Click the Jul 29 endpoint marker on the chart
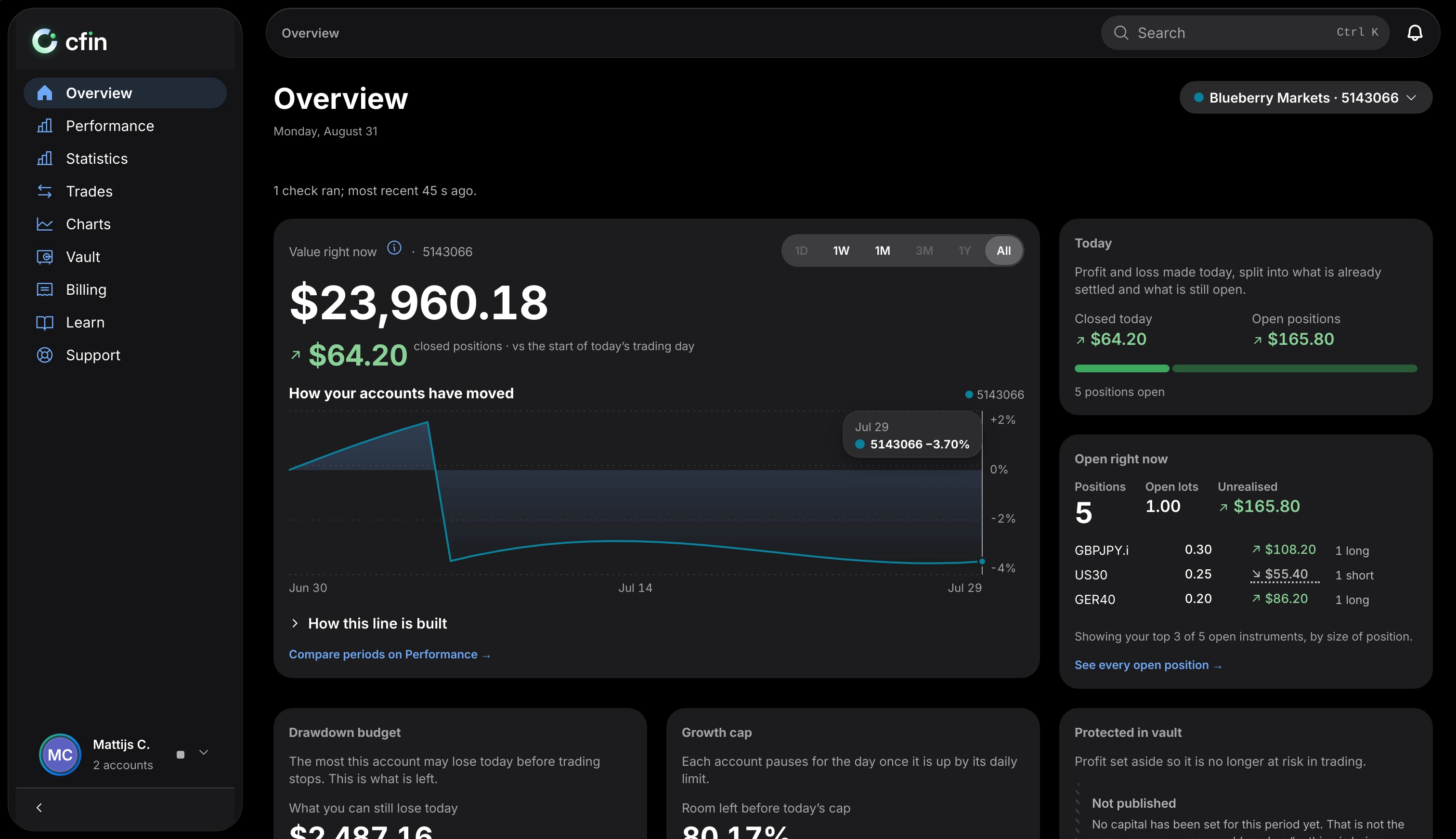Viewport: 1456px width, 839px height. (982, 561)
